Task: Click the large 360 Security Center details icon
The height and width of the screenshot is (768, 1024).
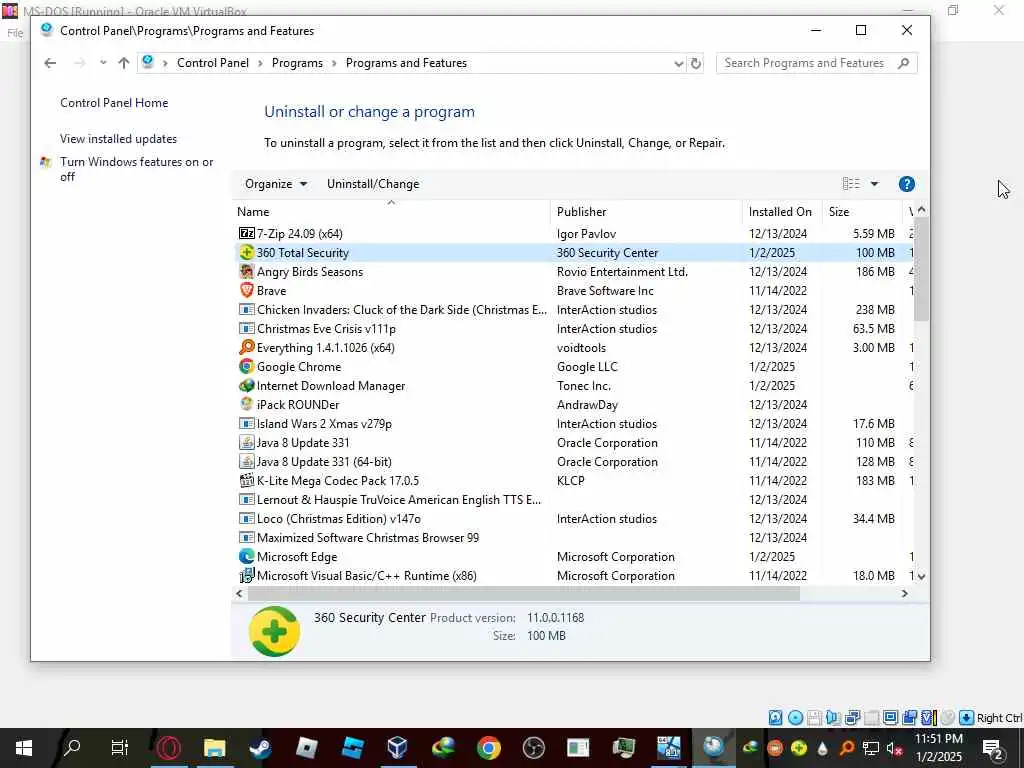Action: (x=274, y=631)
